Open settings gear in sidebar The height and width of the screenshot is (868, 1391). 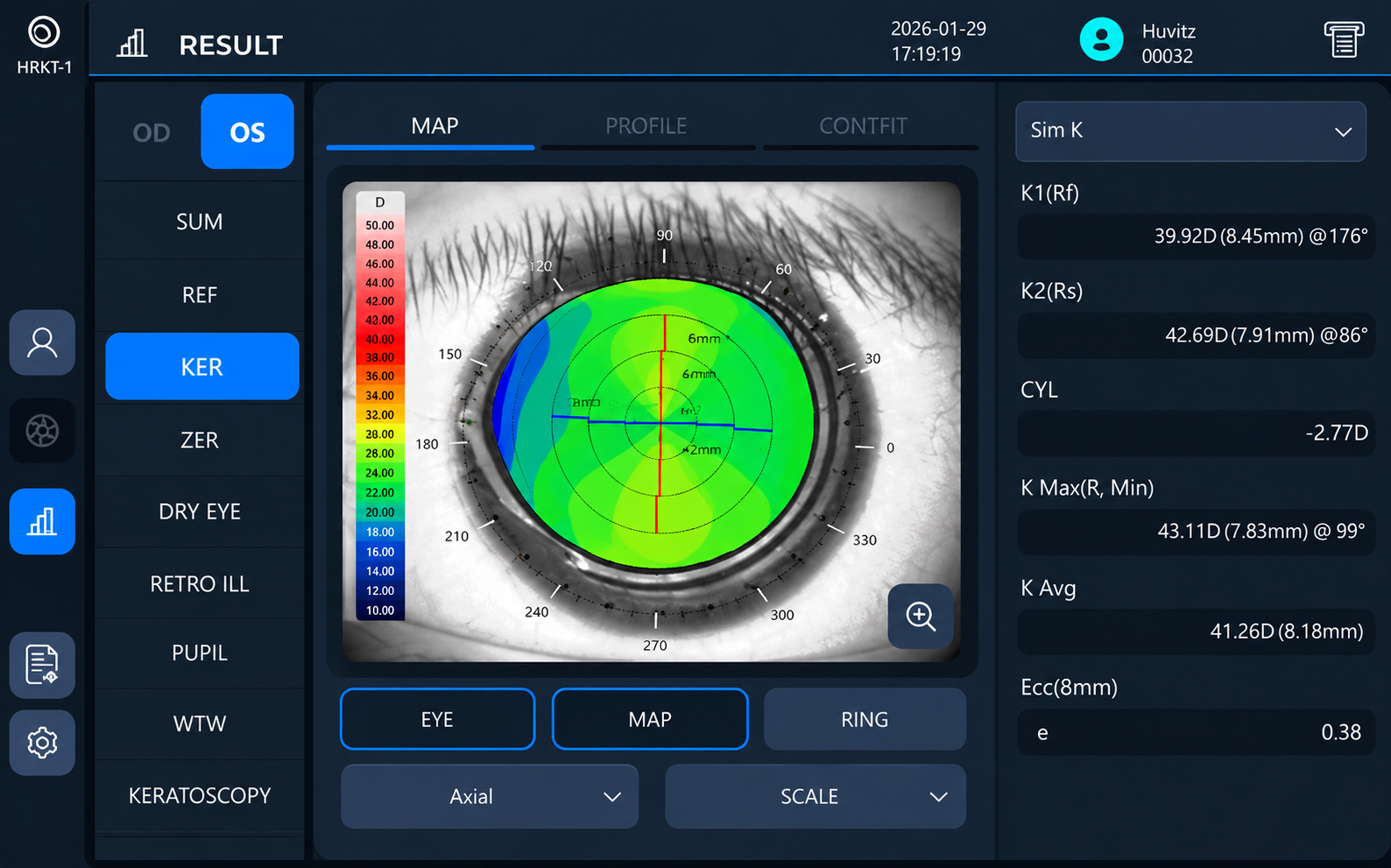click(42, 743)
